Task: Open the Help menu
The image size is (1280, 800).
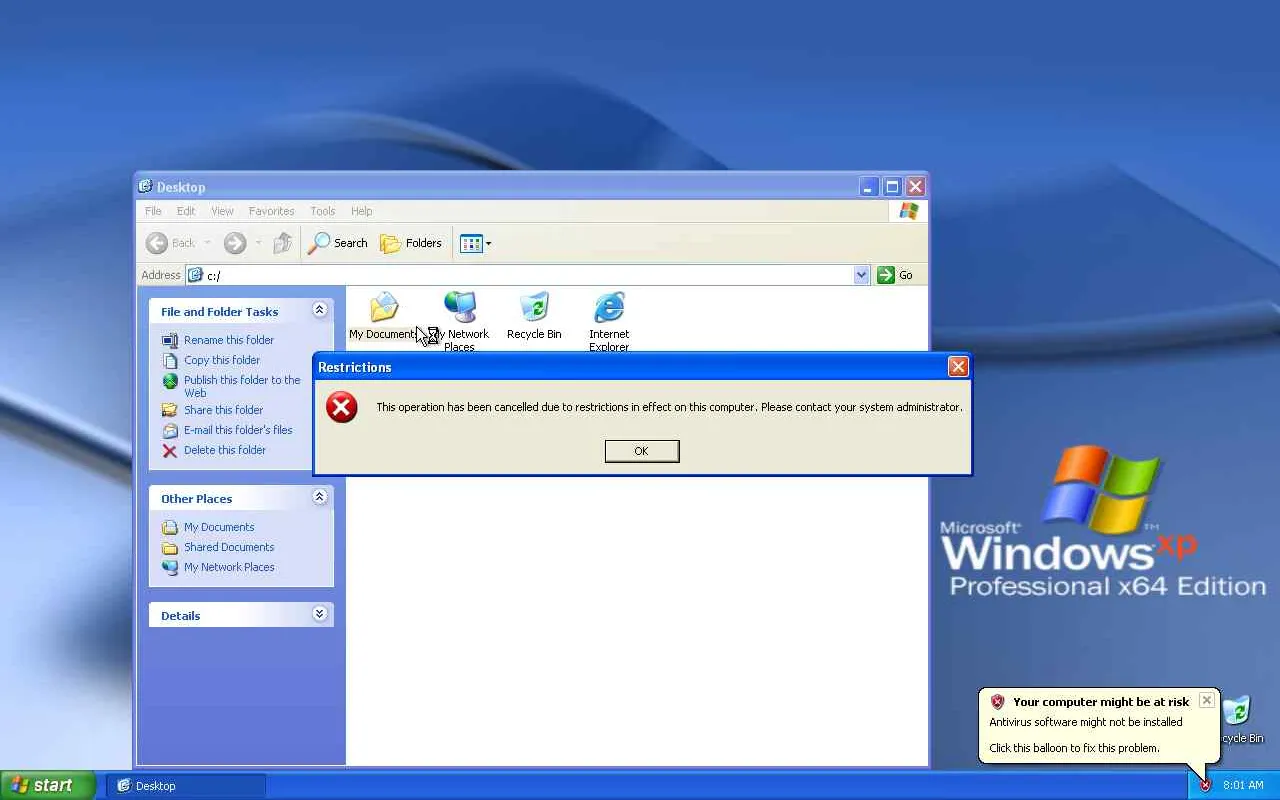Action: coord(362,211)
